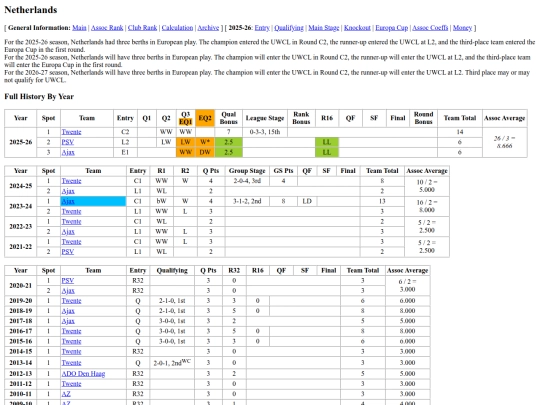Open Twente link in 2024-25 row
The width and height of the screenshot is (540, 405).
point(71,181)
